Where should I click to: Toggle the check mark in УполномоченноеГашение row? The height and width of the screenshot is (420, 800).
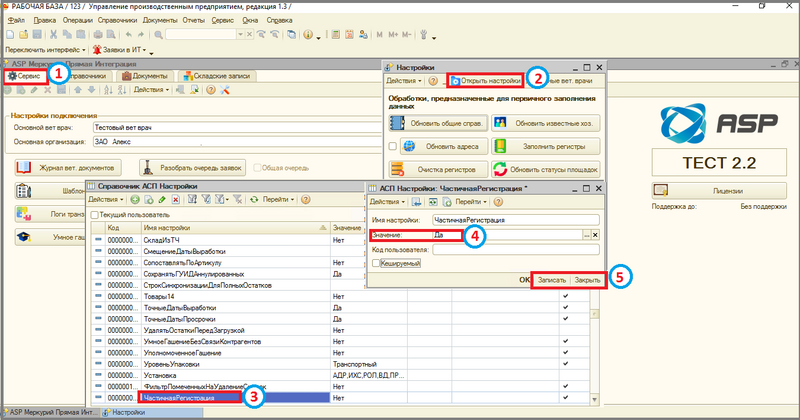coord(565,353)
